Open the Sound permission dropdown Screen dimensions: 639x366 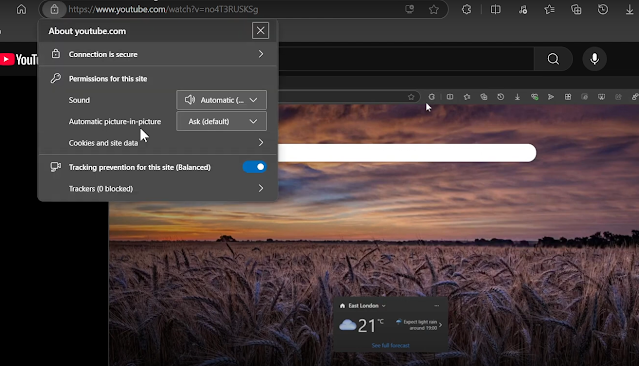(x=221, y=100)
